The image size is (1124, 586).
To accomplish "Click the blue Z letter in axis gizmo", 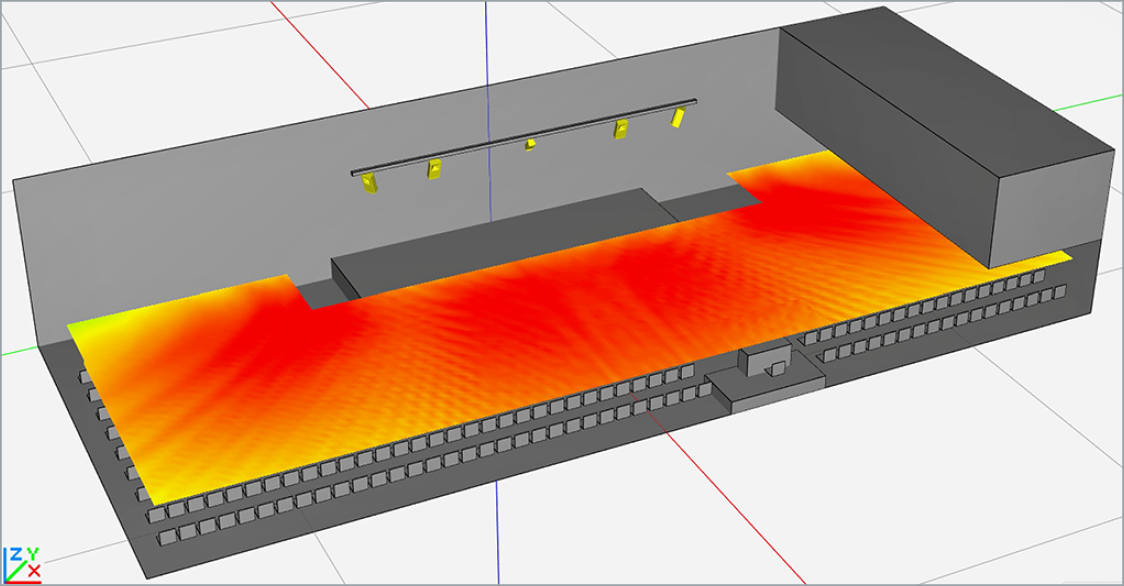I will (x=15, y=555).
